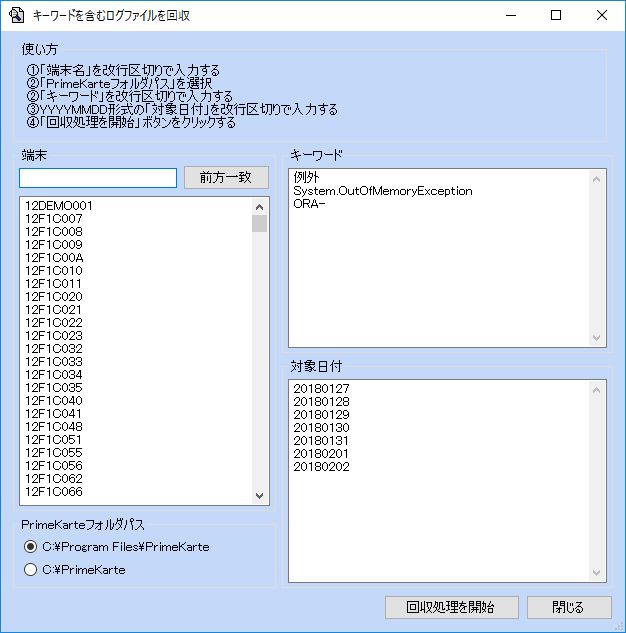Click the date 20180128
This screenshot has width=626, height=633.
coord(321,402)
